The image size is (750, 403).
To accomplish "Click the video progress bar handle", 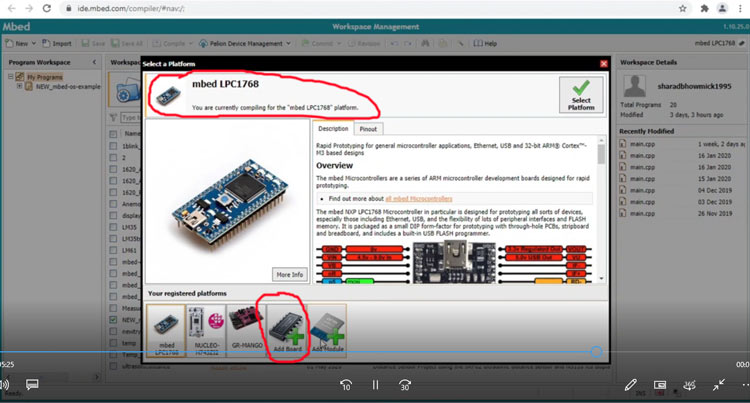I will point(596,352).
